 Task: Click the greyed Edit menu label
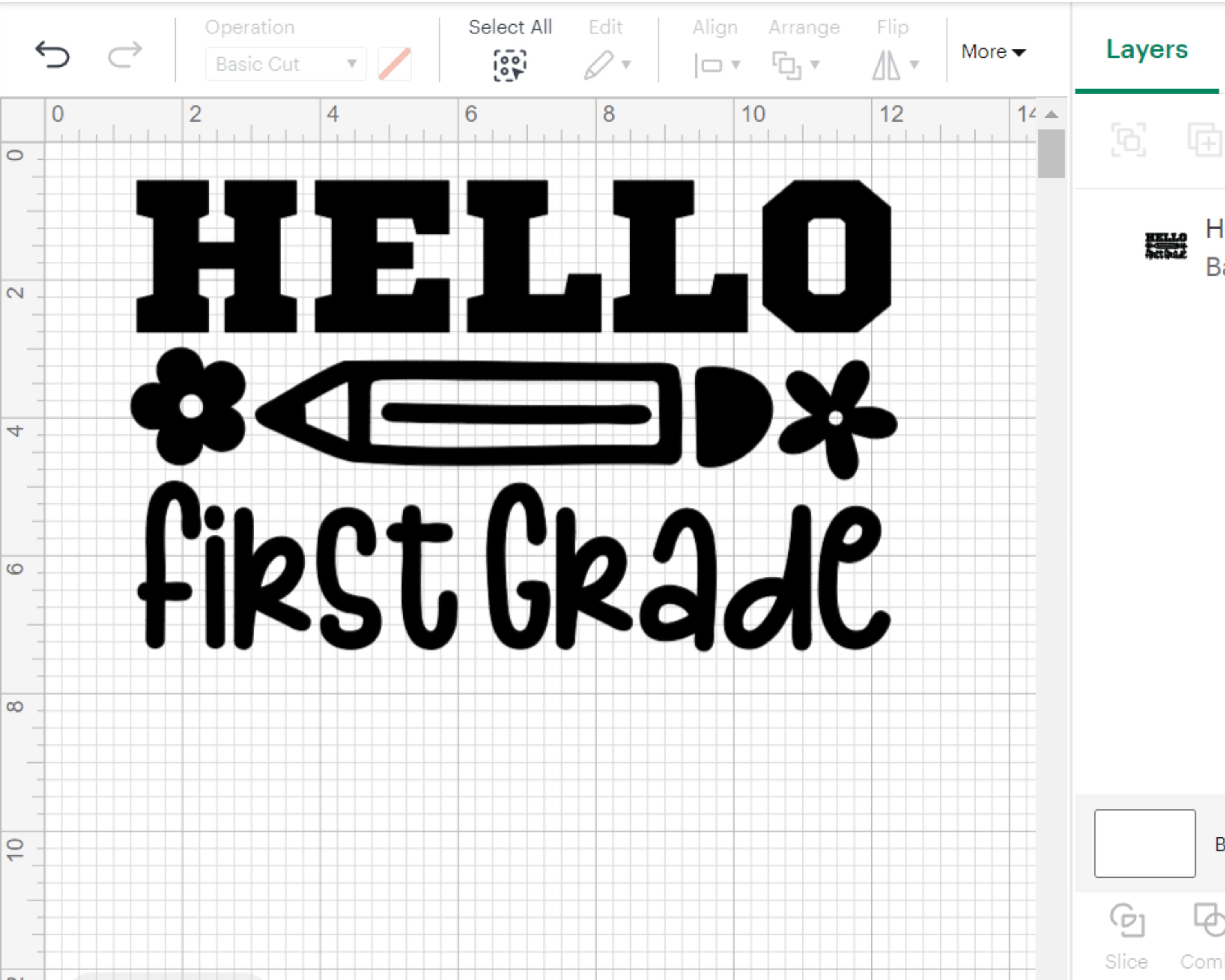point(606,27)
